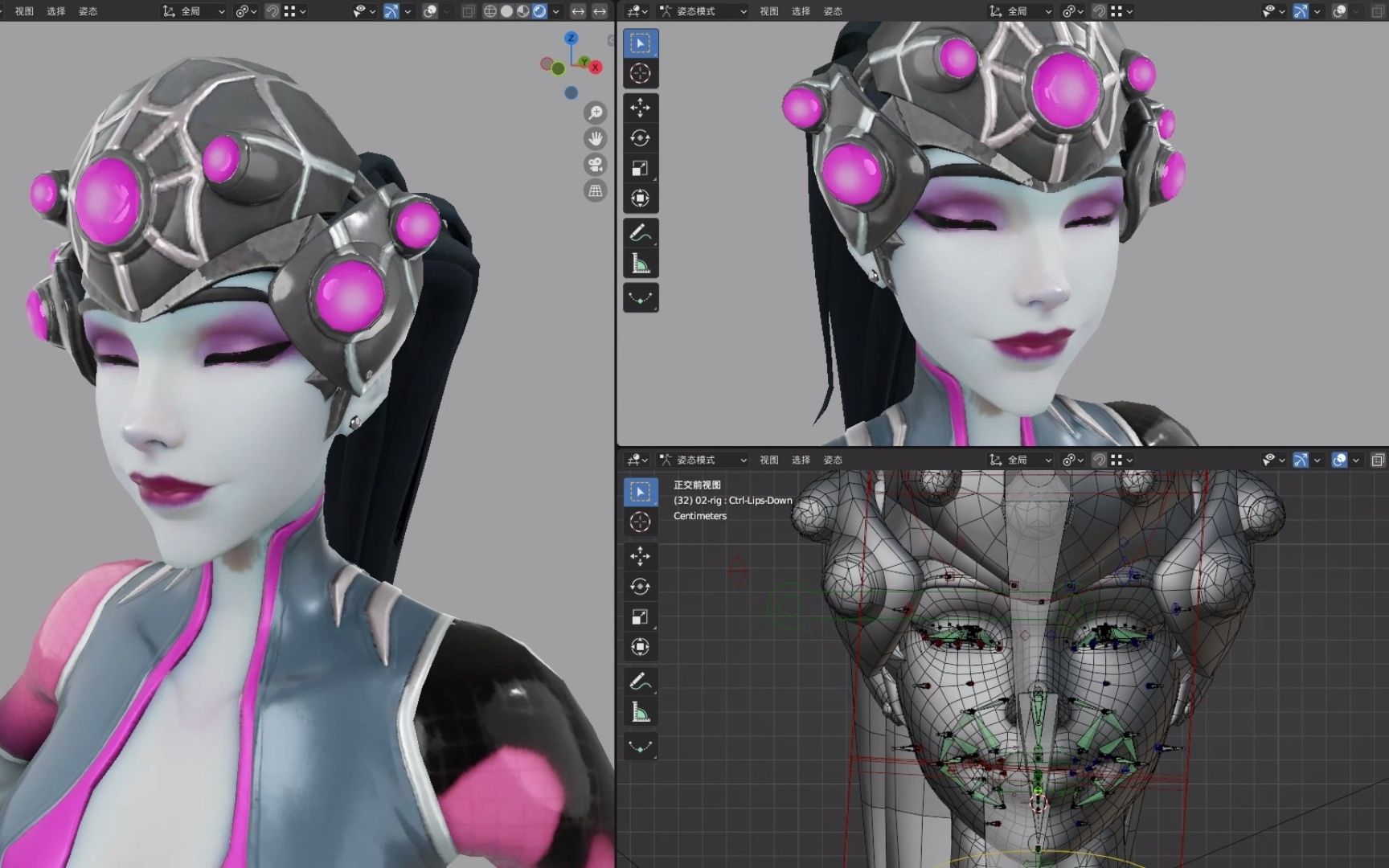
Task: Select solid shading mode in left viewport
Action: pyautogui.click(x=506, y=11)
